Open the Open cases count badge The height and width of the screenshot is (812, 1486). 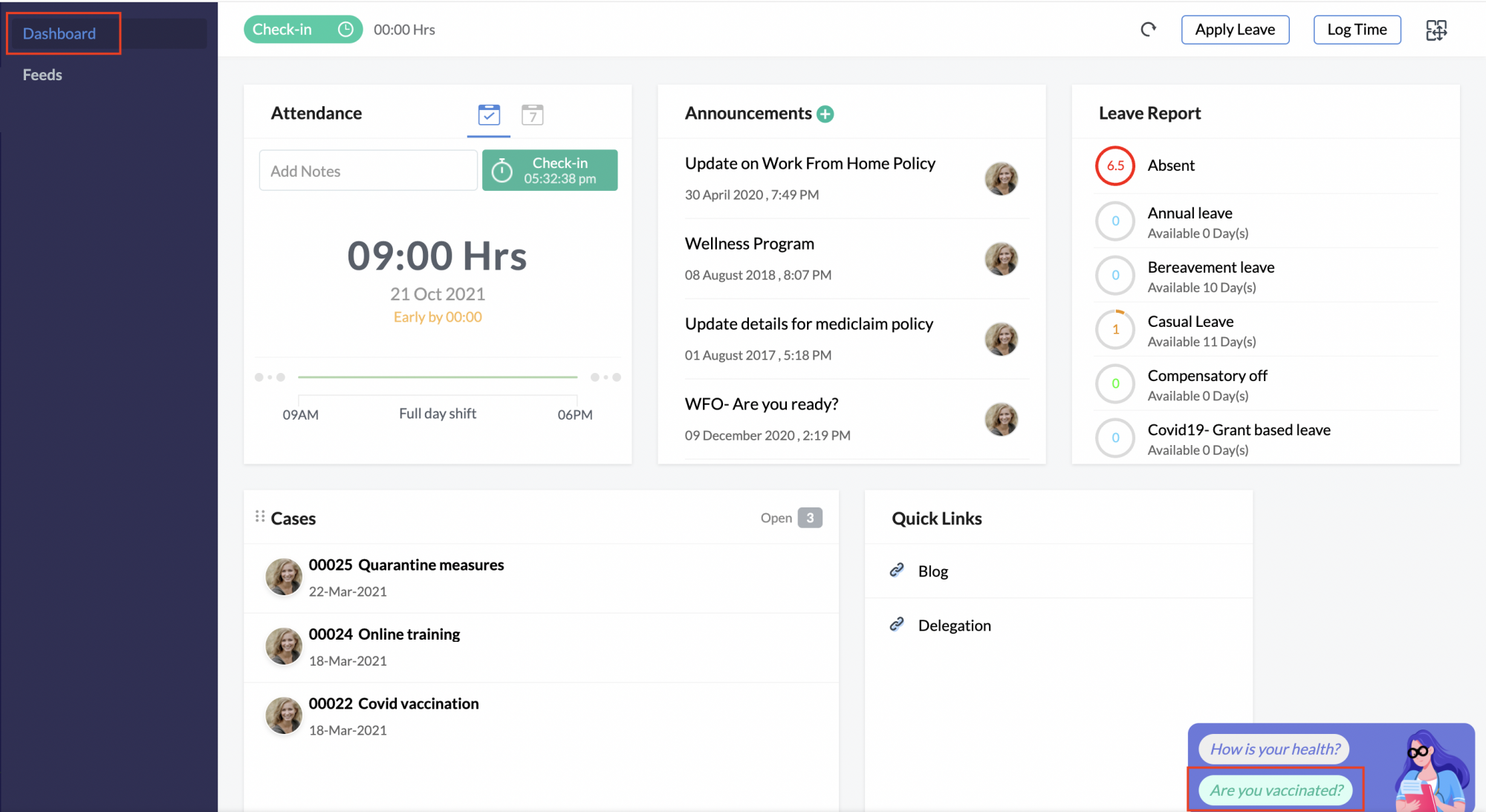click(810, 518)
